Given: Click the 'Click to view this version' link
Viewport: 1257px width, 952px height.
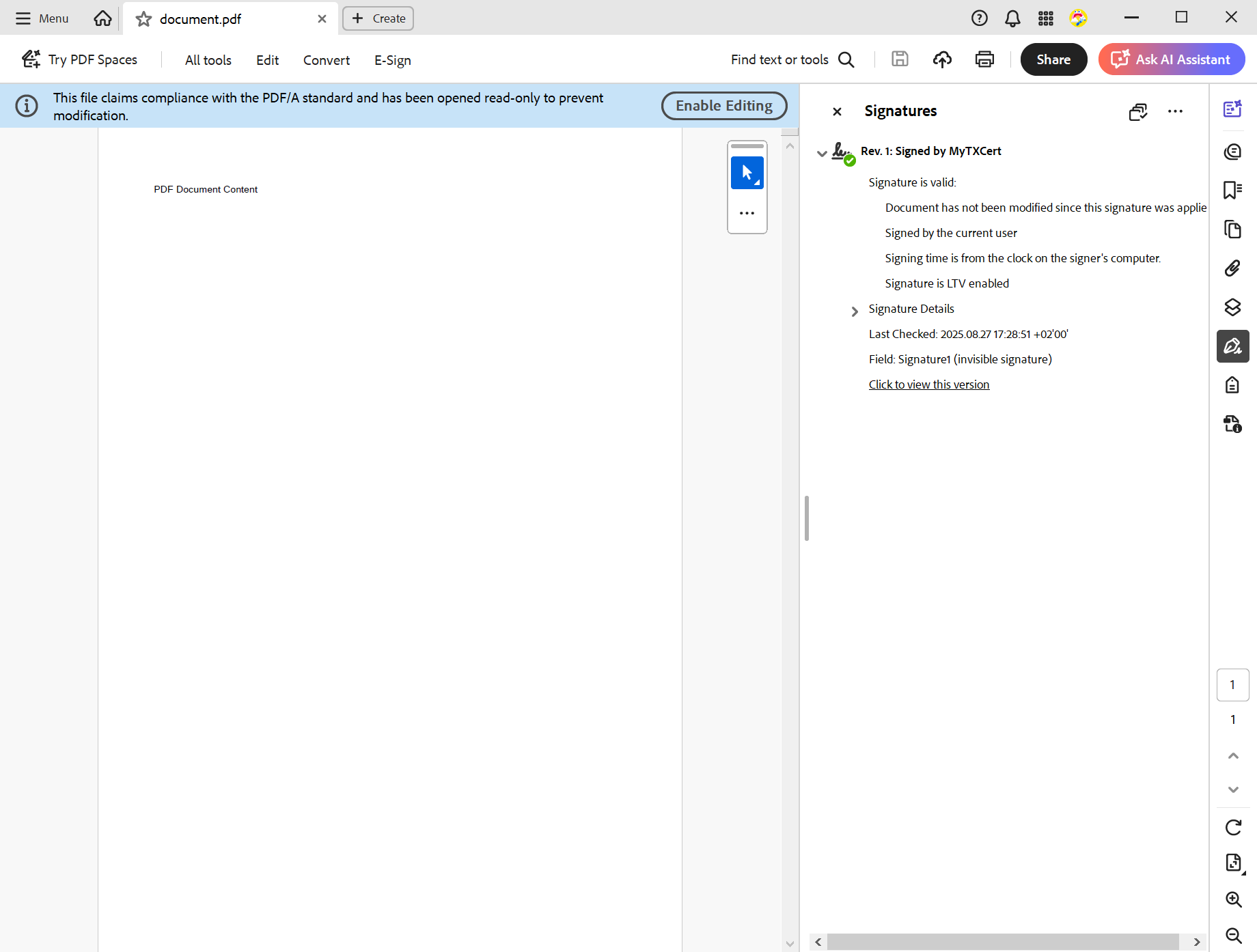Looking at the screenshot, I should pos(928,384).
